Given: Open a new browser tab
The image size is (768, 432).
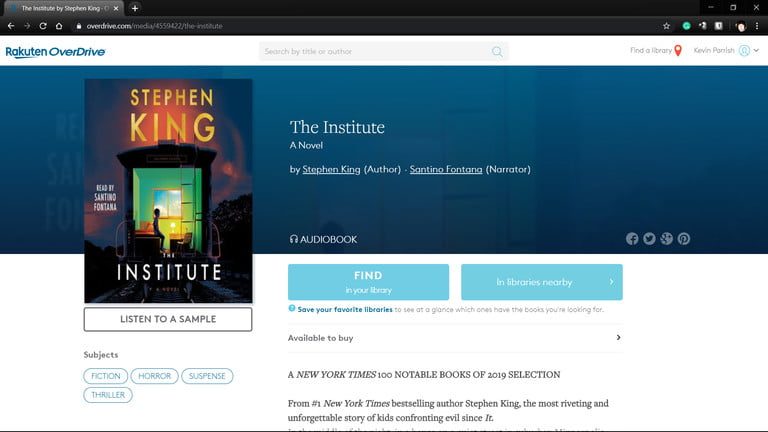Looking at the screenshot, I should tap(135, 8).
